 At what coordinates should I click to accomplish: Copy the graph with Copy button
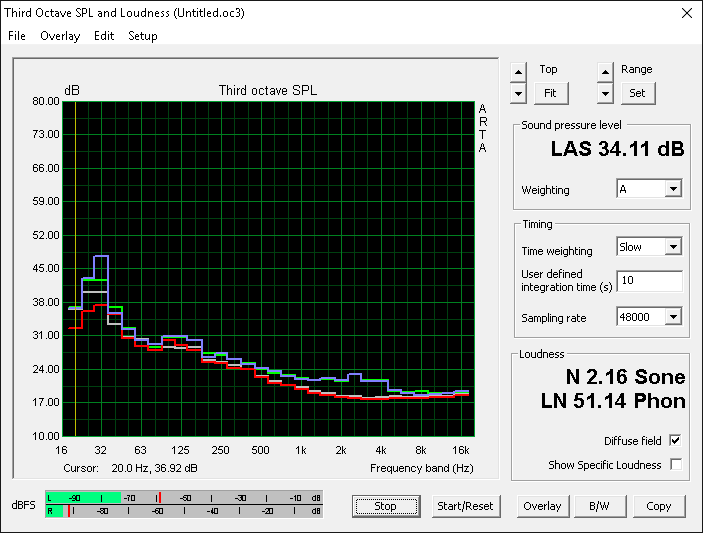tap(659, 506)
